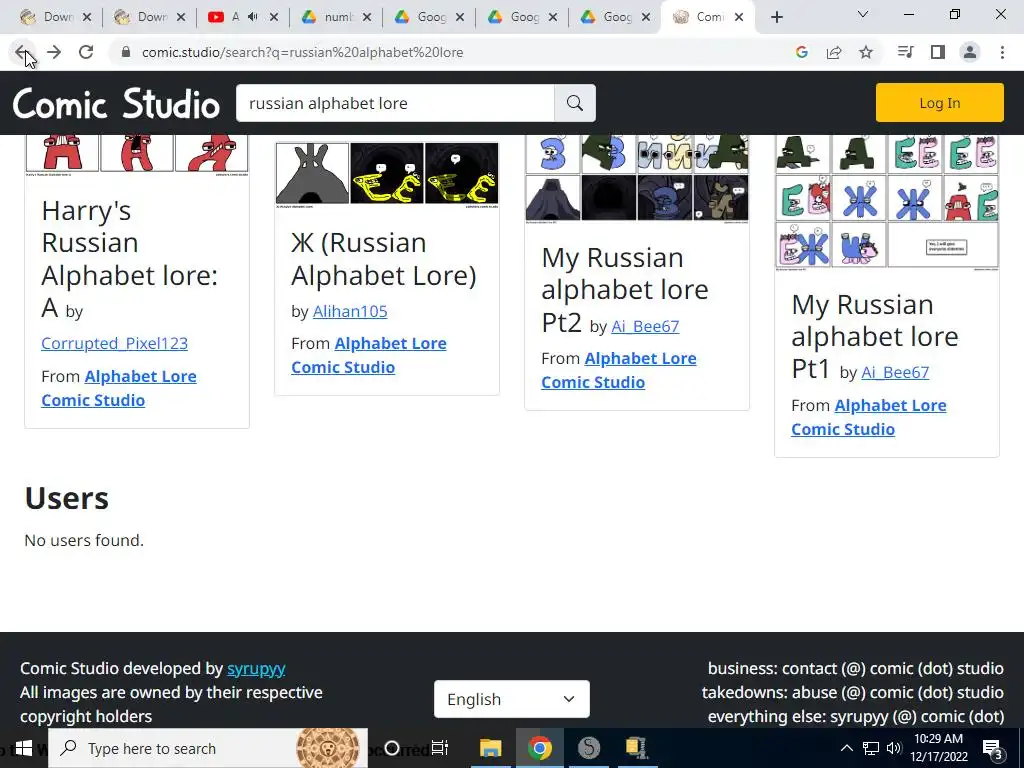
Task: Click thumbnail of Russian alphabet lore Pt2
Action: [637, 178]
